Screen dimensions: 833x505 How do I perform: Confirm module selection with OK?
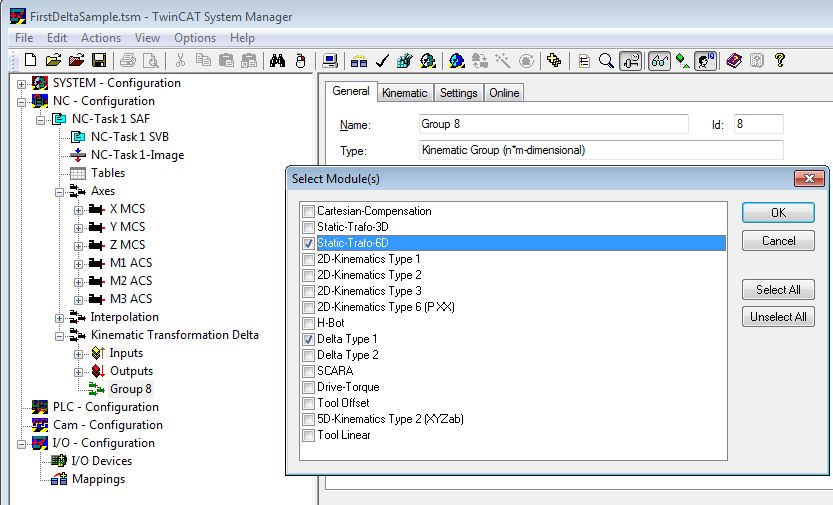click(778, 213)
